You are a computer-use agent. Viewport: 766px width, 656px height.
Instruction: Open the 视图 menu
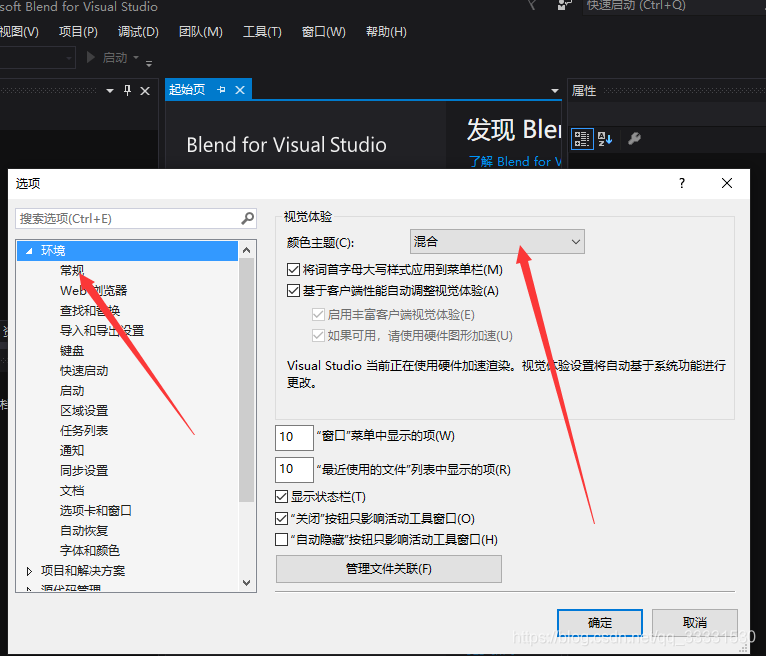point(19,32)
